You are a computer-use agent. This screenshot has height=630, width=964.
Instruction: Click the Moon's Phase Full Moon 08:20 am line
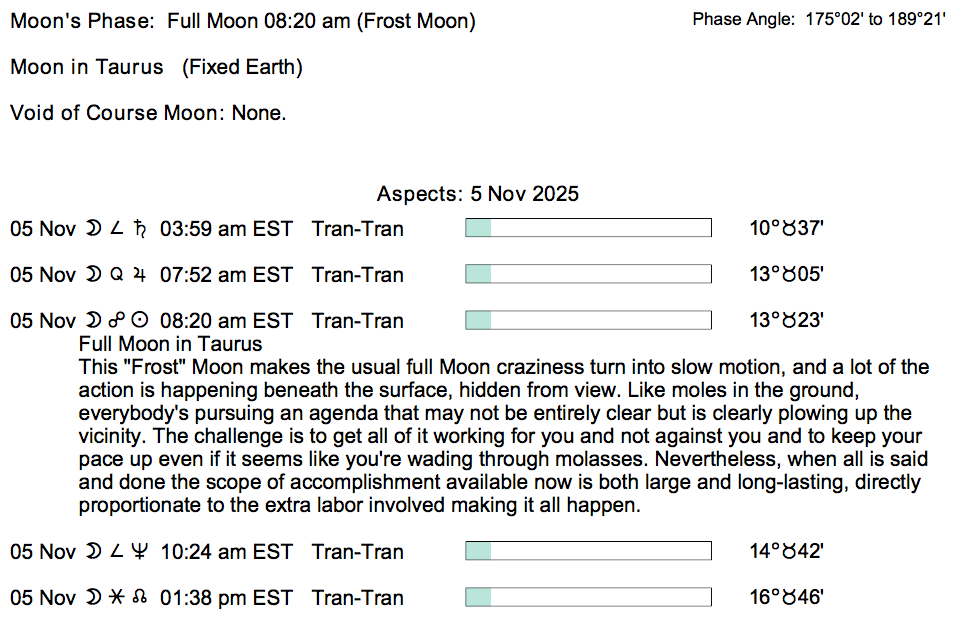(242, 21)
